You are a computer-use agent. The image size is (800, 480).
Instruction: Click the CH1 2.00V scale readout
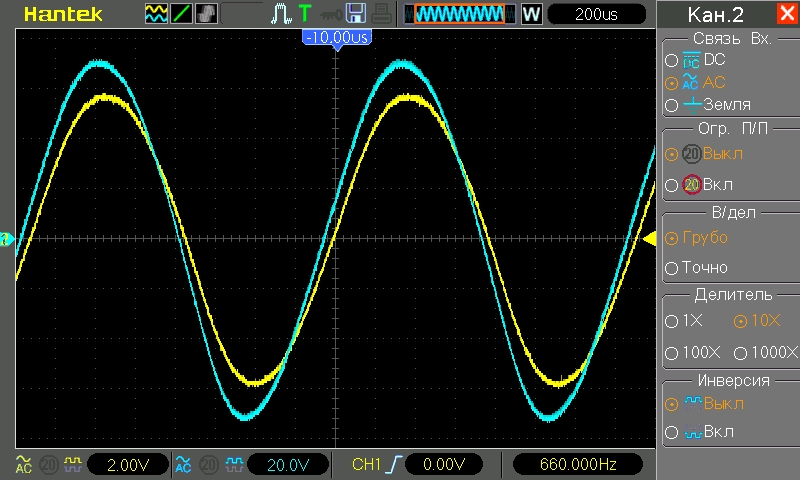coord(128,464)
